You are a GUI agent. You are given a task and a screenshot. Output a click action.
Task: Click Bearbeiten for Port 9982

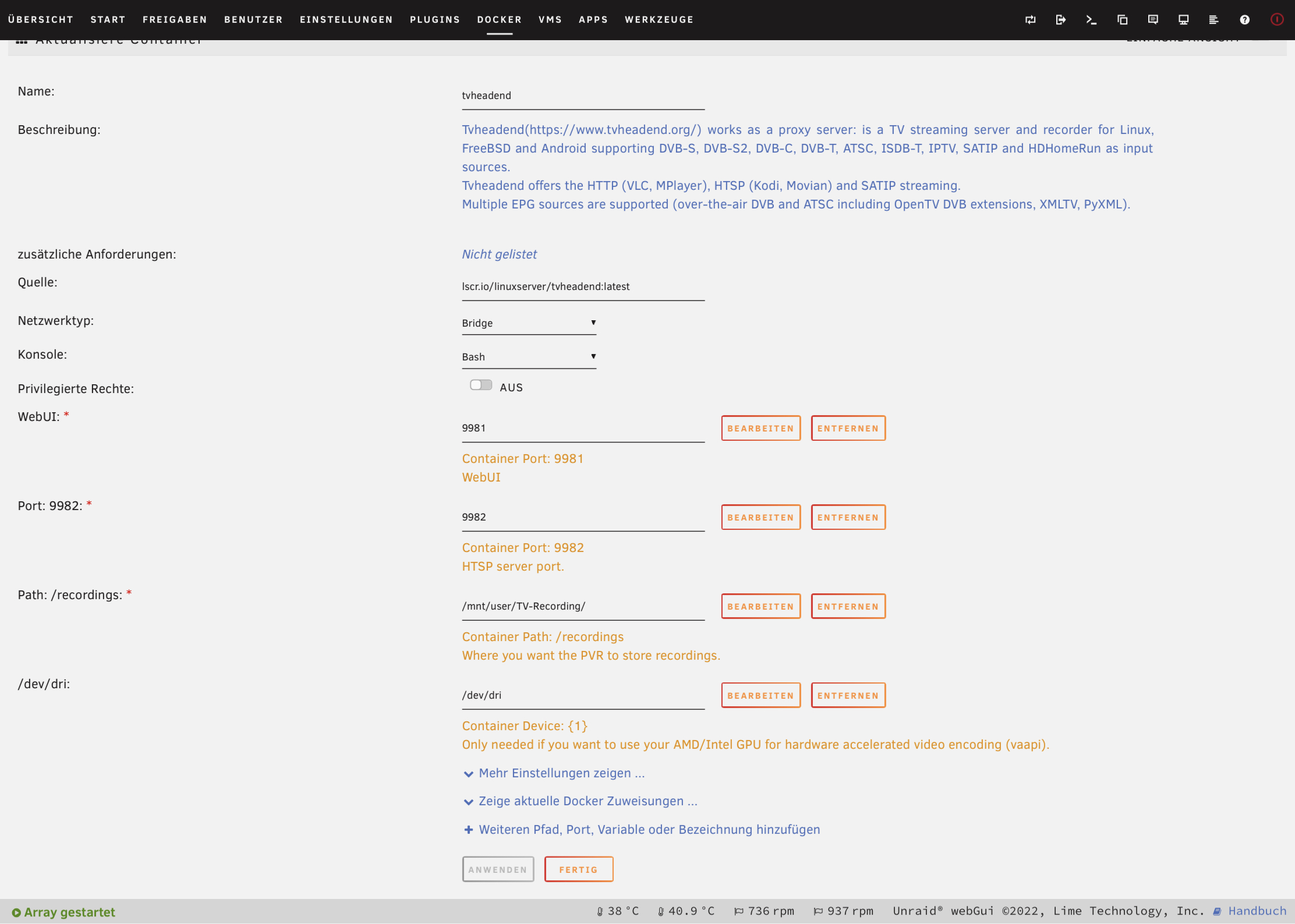pos(761,518)
